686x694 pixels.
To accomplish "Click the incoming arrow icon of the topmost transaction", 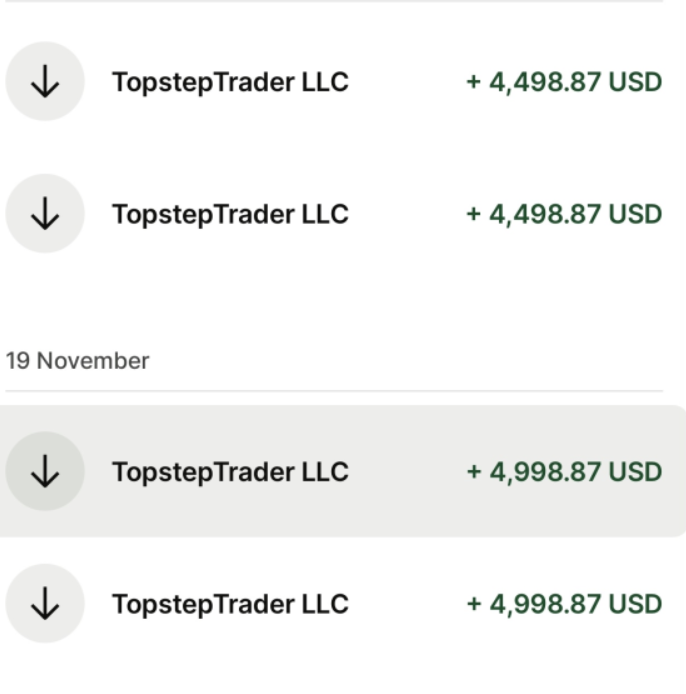I will pos(45,82).
